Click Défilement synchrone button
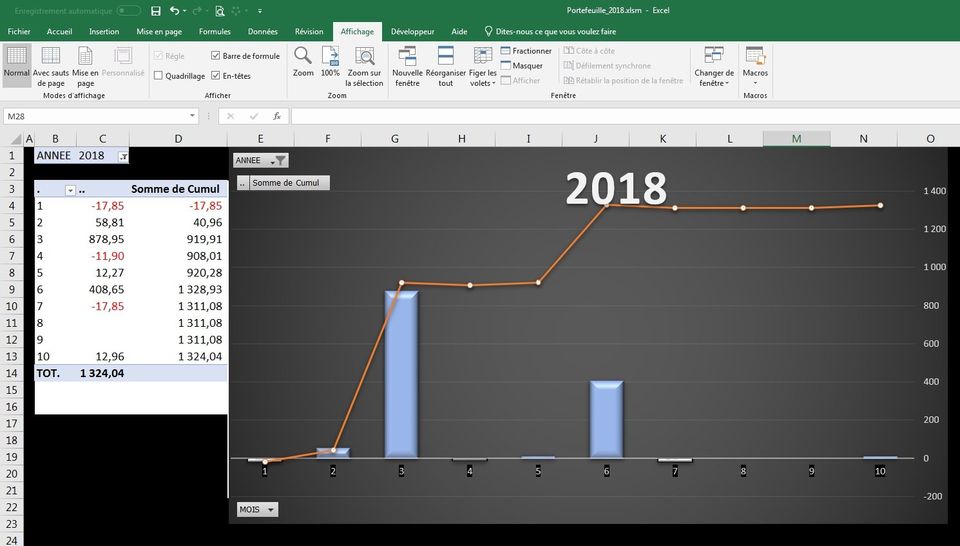 tap(607, 65)
